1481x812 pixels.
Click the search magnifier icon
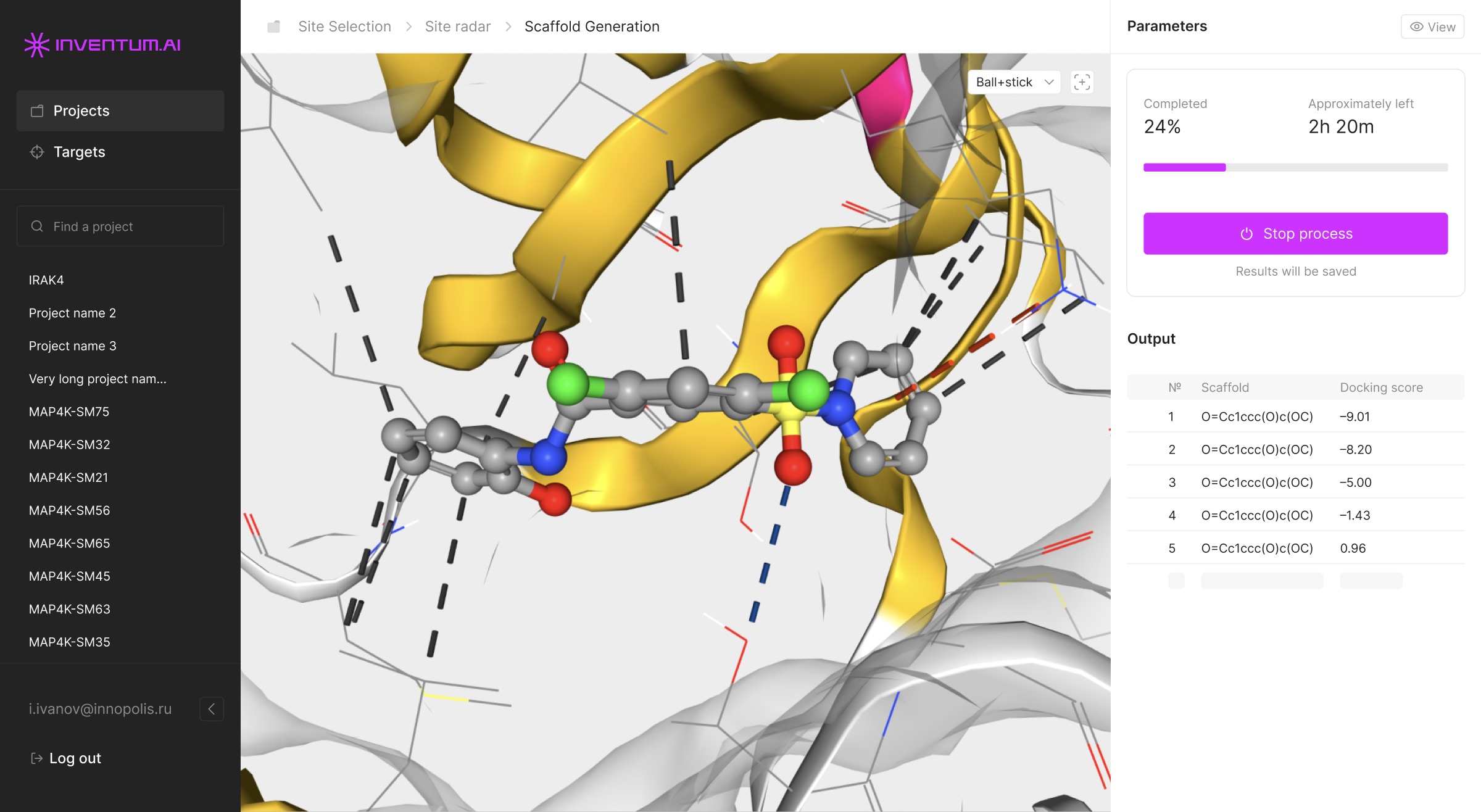tap(37, 226)
